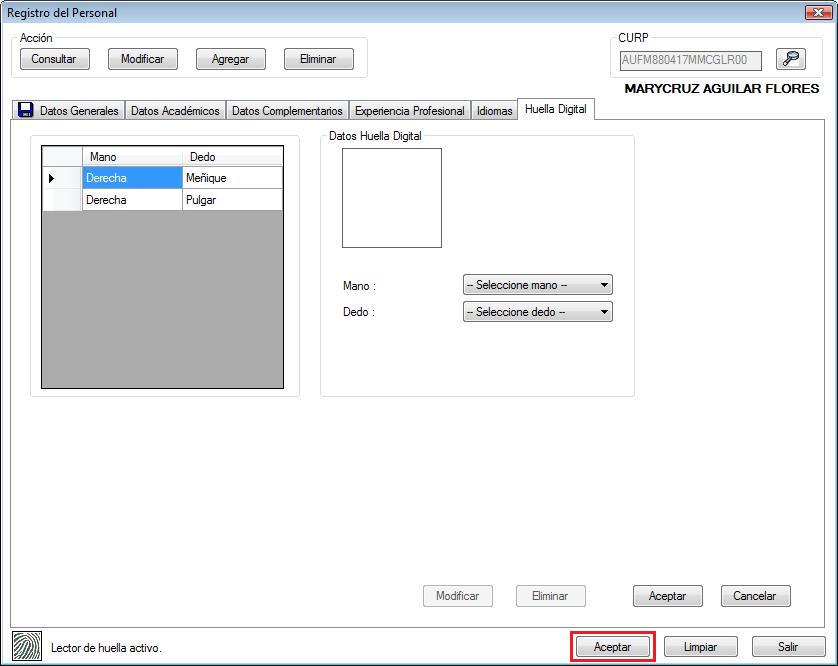838x666 pixels.
Task: Switch to the Idiomas tab
Action: pos(494,111)
